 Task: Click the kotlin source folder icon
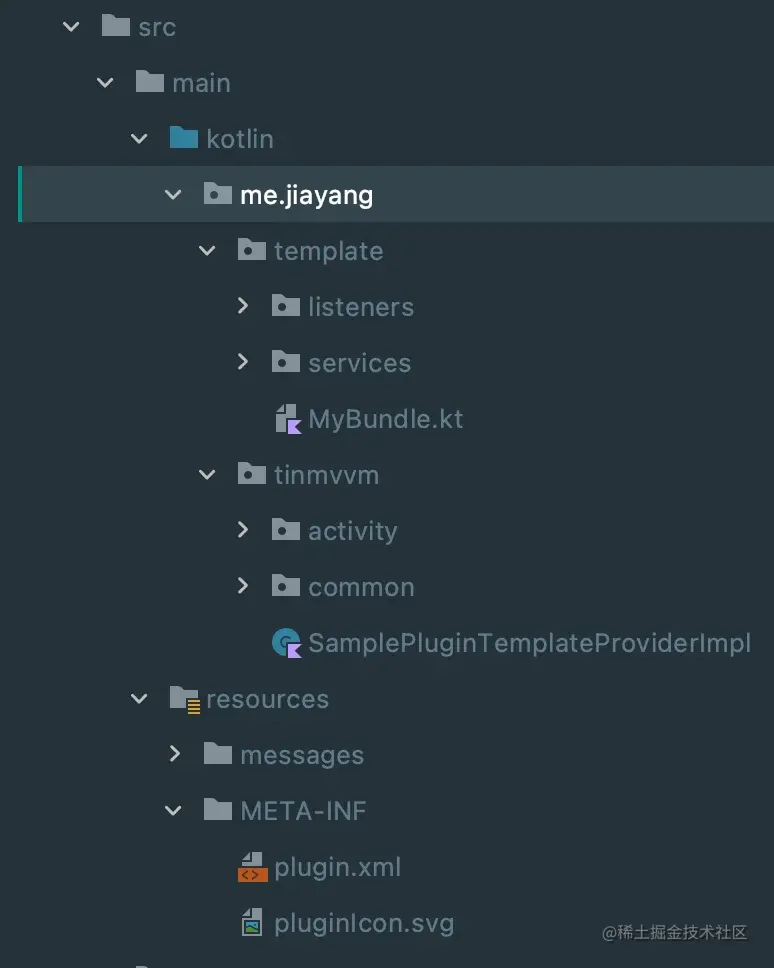[184, 138]
